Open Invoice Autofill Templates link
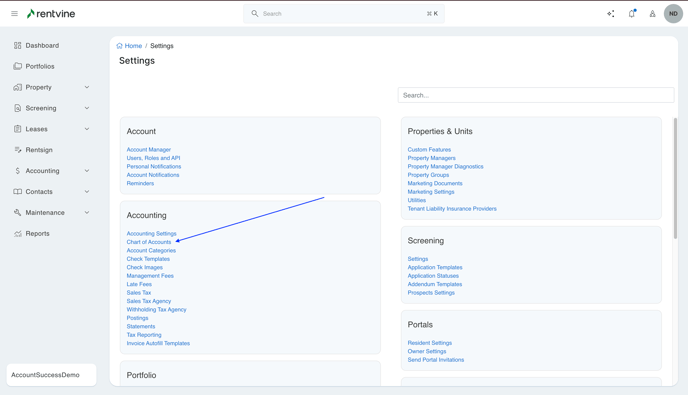The height and width of the screenshot is (395, 688). click(158, 343)
